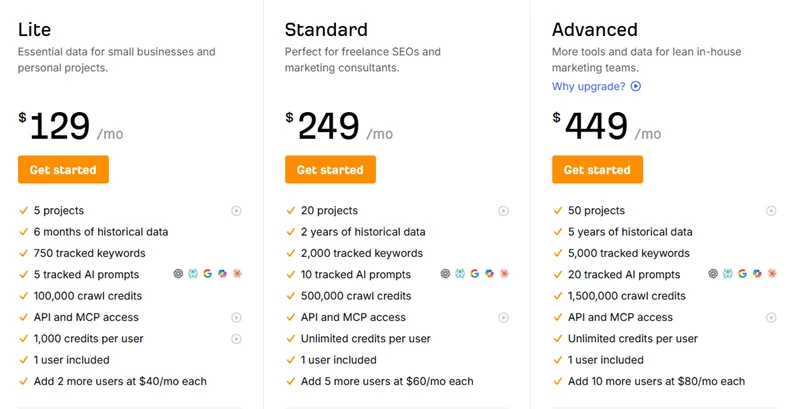
Task: Play the video for Advanced 50 projects
Action: 771,211
